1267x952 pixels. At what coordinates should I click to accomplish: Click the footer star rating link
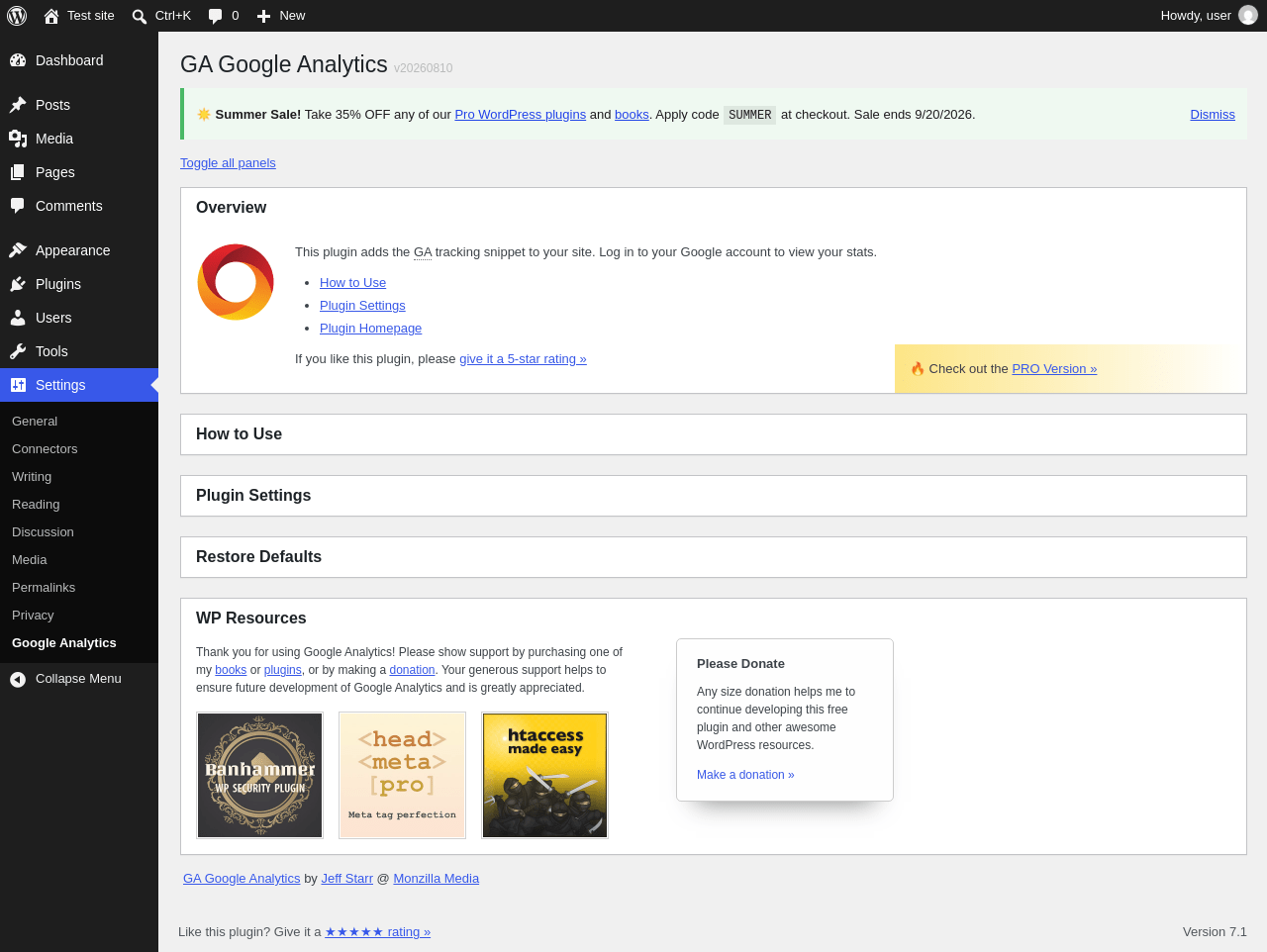(377, 932)
